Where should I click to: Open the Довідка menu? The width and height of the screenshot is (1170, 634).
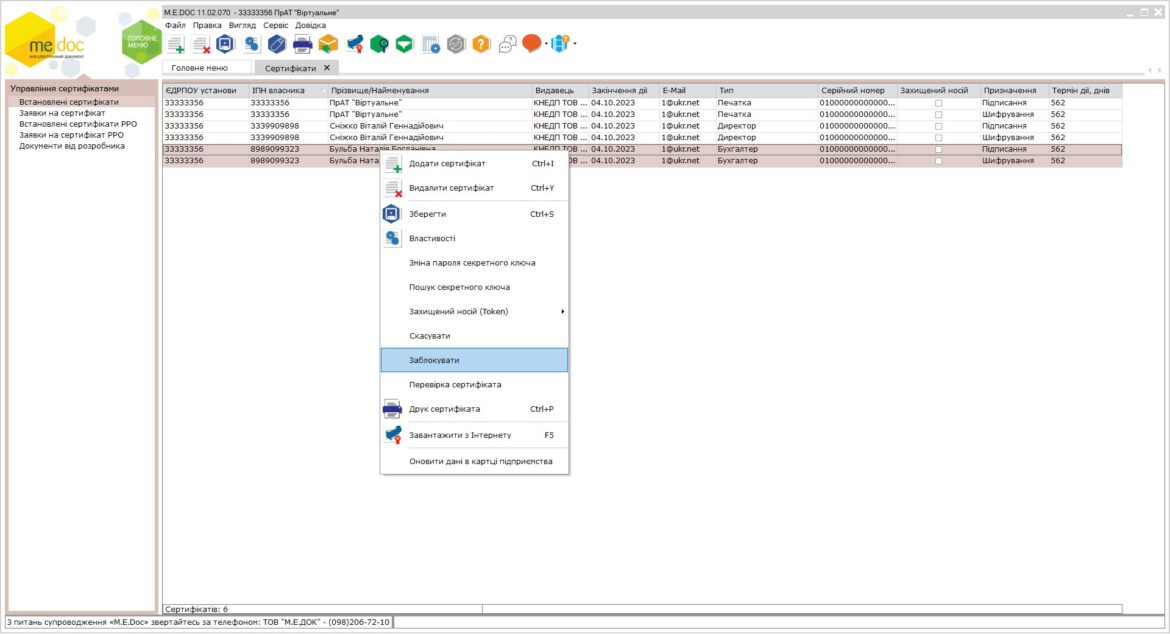pyautogui.click(x=310, y=25)
